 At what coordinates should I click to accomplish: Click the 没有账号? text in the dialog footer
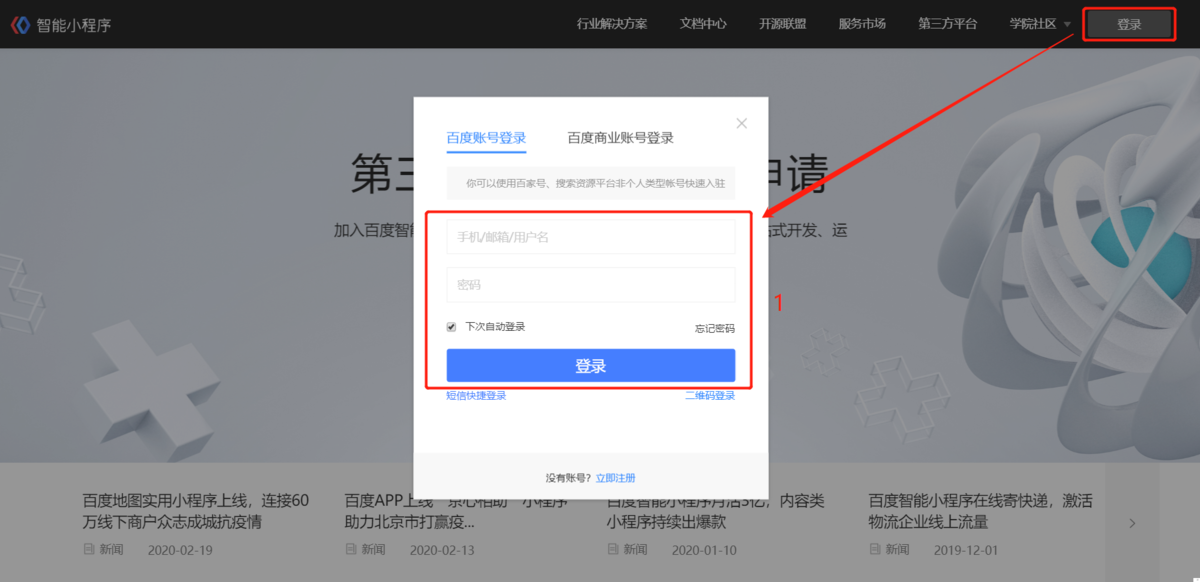(569, 478)
